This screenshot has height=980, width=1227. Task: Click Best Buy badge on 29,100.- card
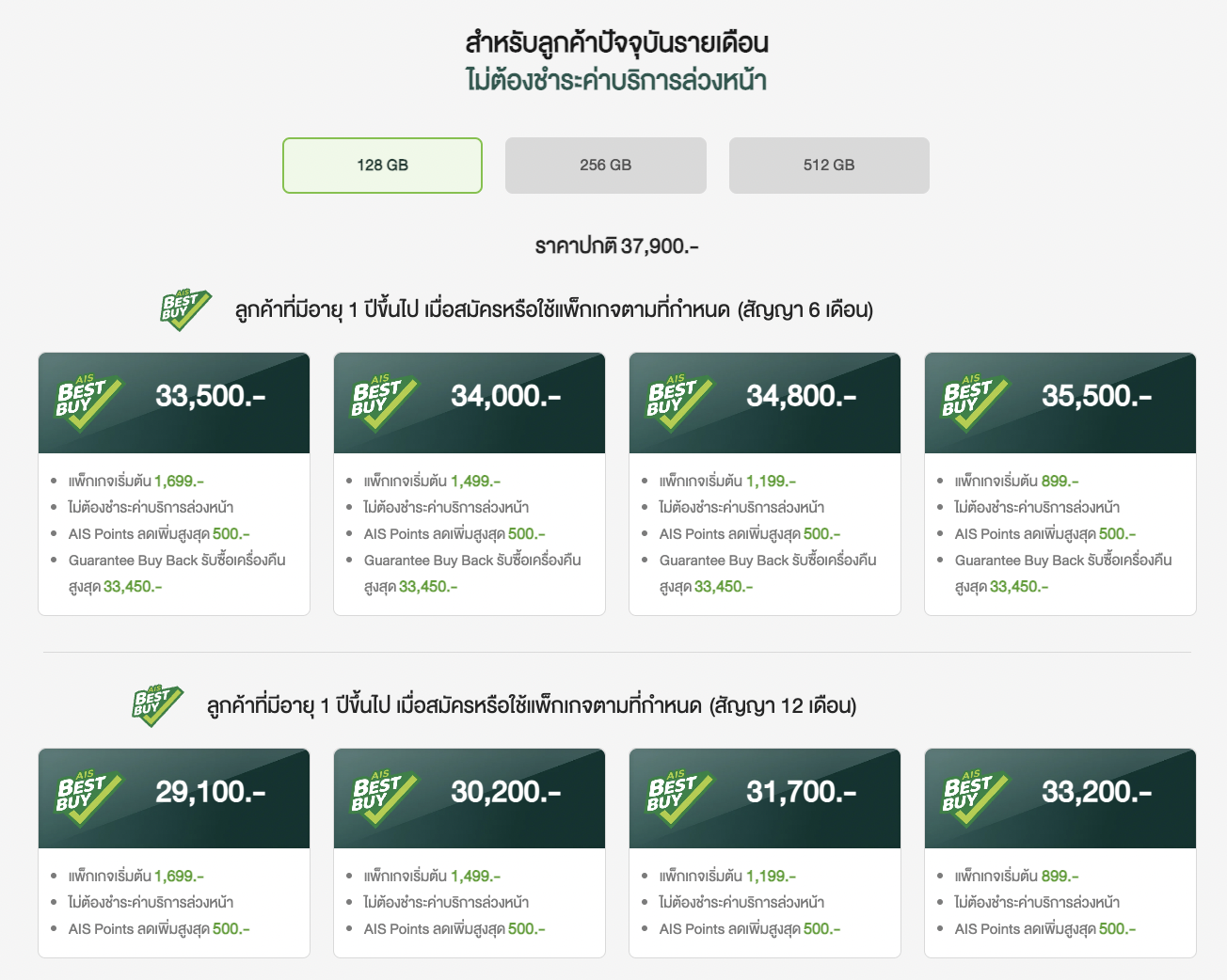click(x=89, y=798)
